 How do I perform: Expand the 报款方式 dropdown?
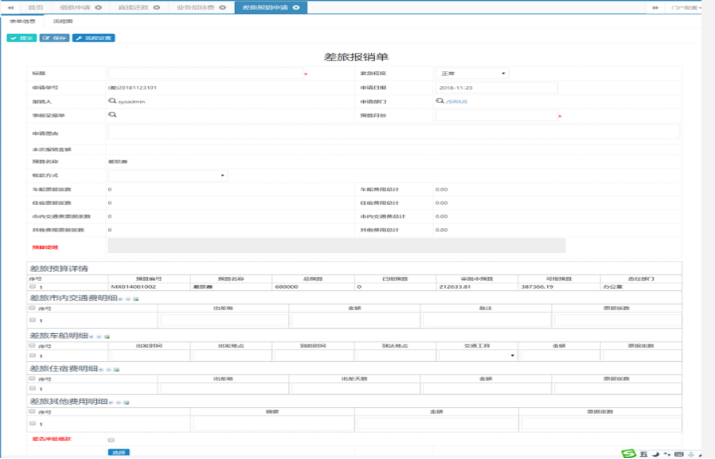167,175
